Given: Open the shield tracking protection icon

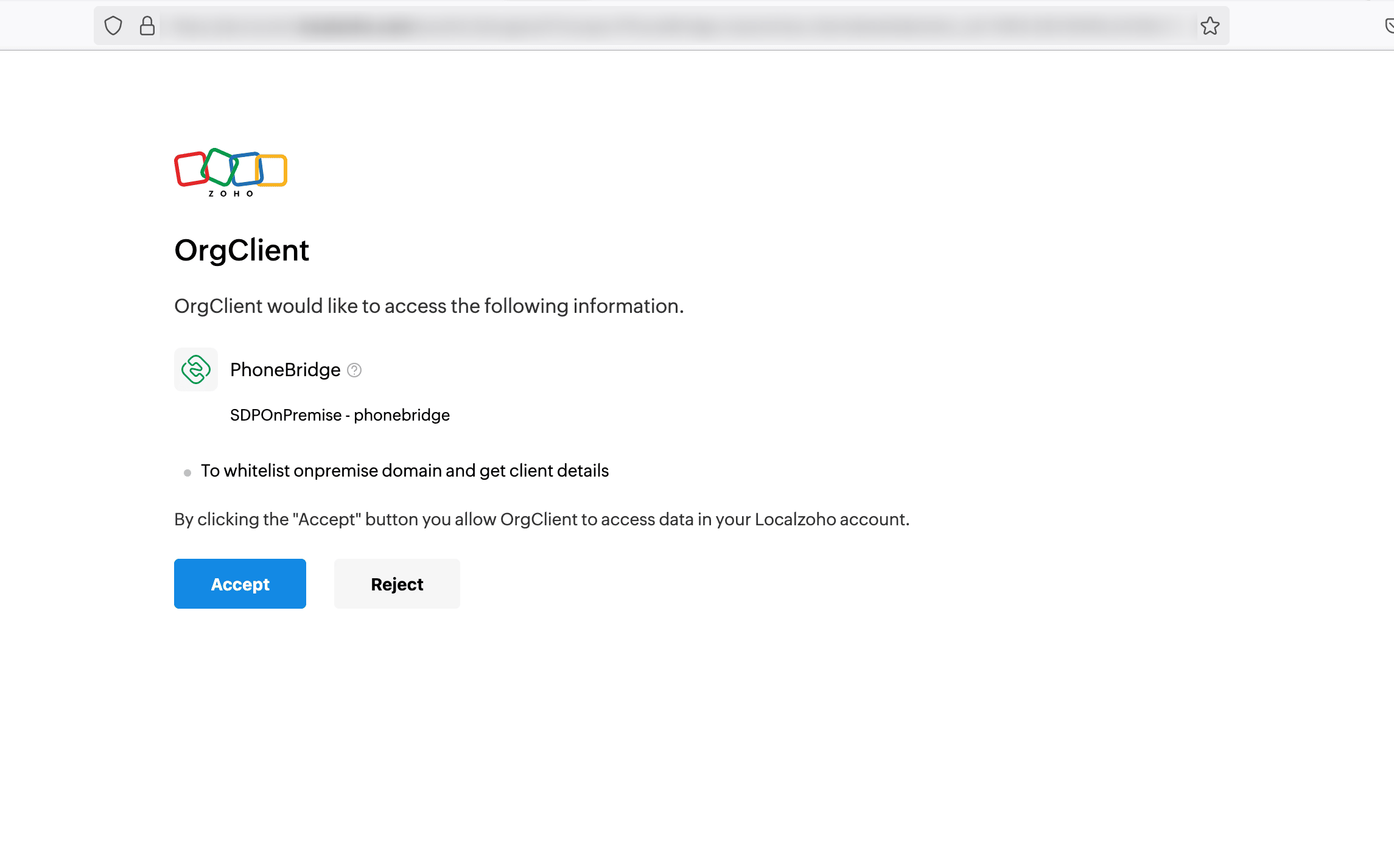Looking at the screenshot, I should click(x=113, y=26).
